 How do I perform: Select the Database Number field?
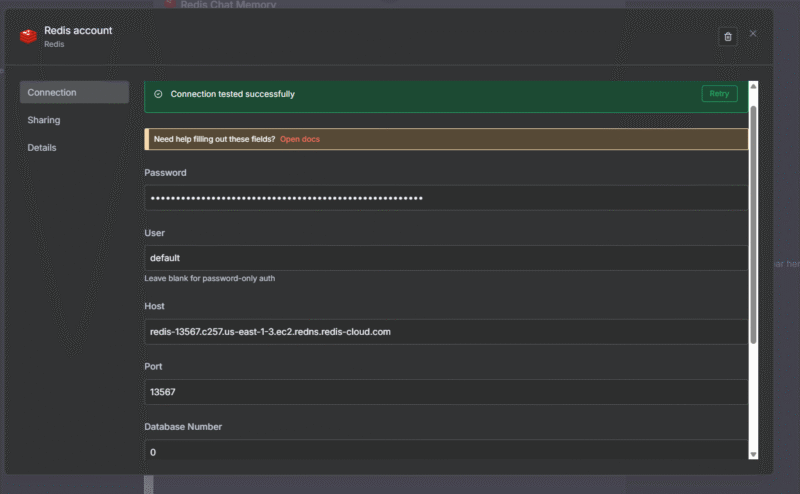(x=446, y=450)
